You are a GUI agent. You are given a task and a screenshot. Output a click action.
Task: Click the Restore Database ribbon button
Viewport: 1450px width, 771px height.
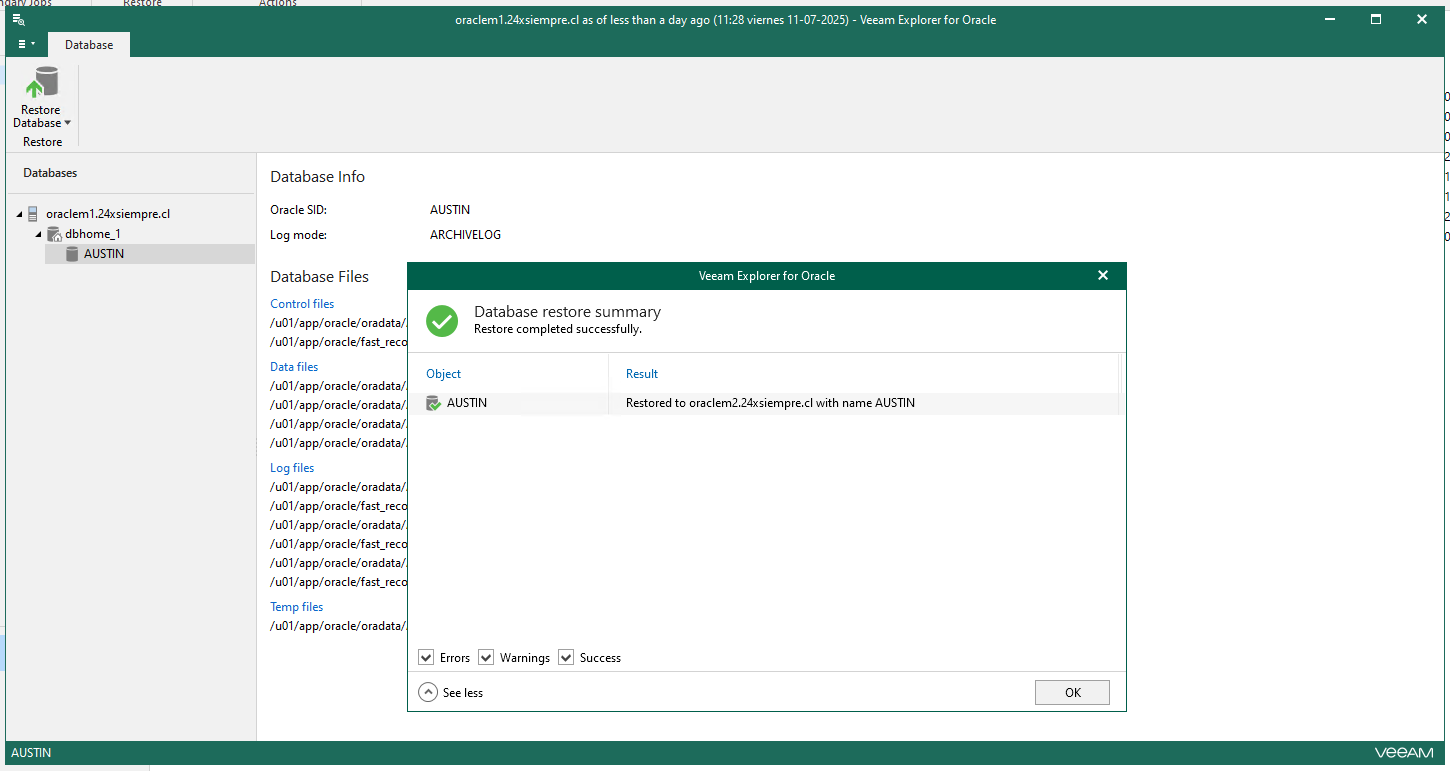tap(41, 98)
